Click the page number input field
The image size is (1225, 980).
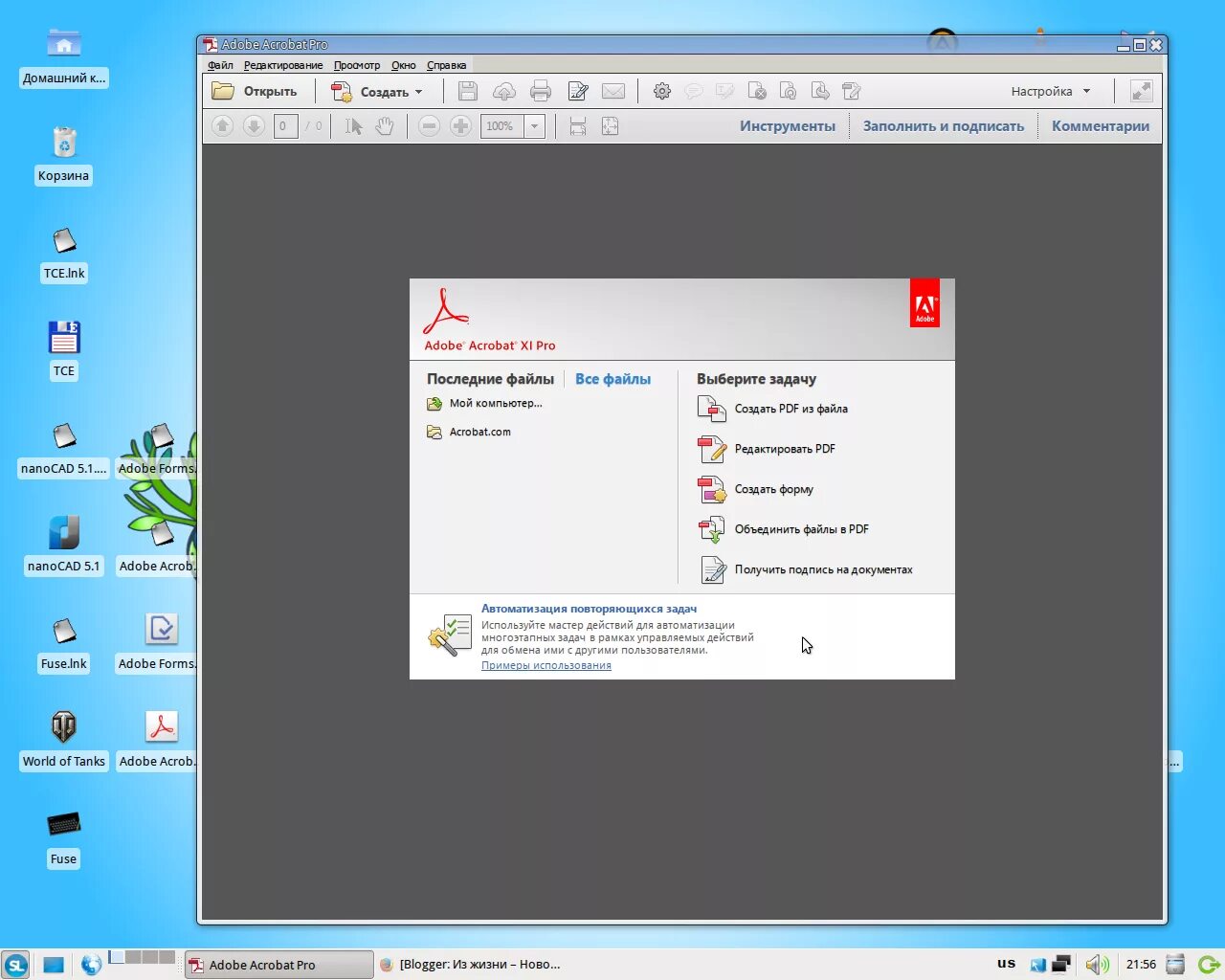coord(285,126)
